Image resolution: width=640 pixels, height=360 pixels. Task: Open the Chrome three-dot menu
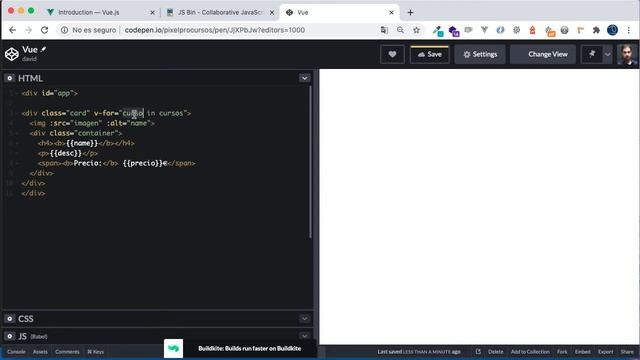(629, 30)
